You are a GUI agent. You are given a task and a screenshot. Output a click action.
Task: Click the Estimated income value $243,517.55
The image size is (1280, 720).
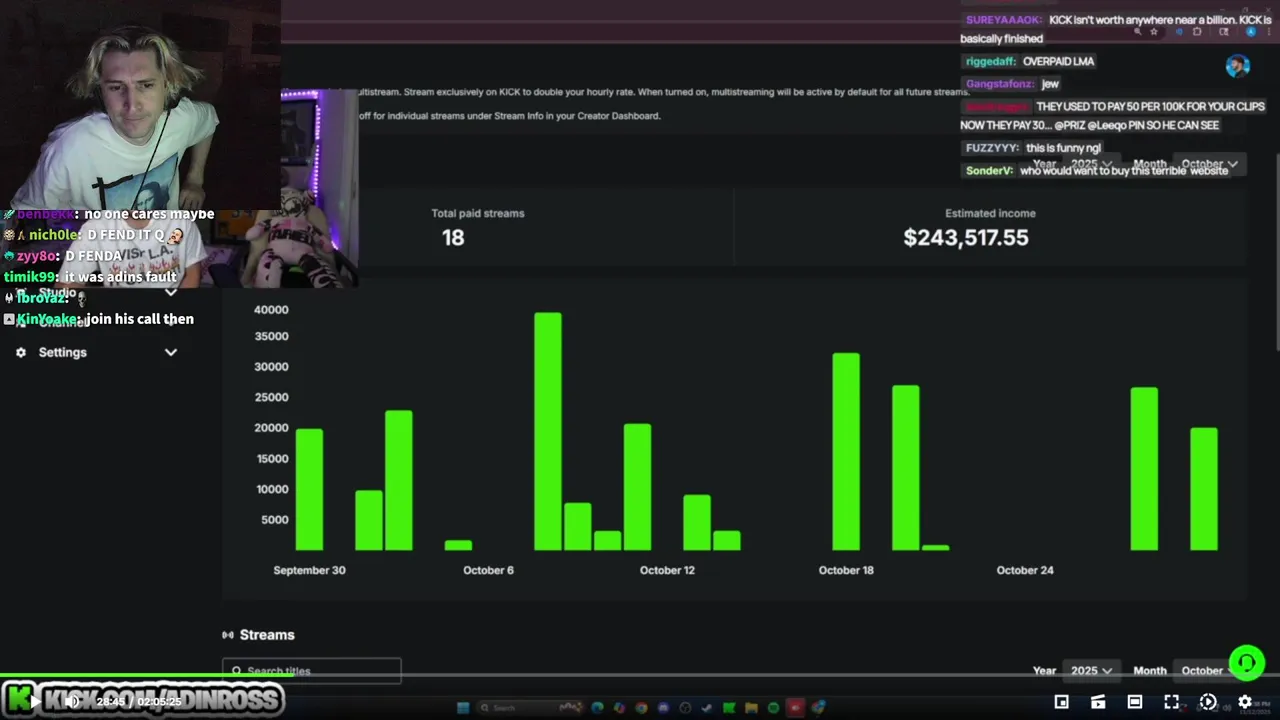(x=966, y=237)
